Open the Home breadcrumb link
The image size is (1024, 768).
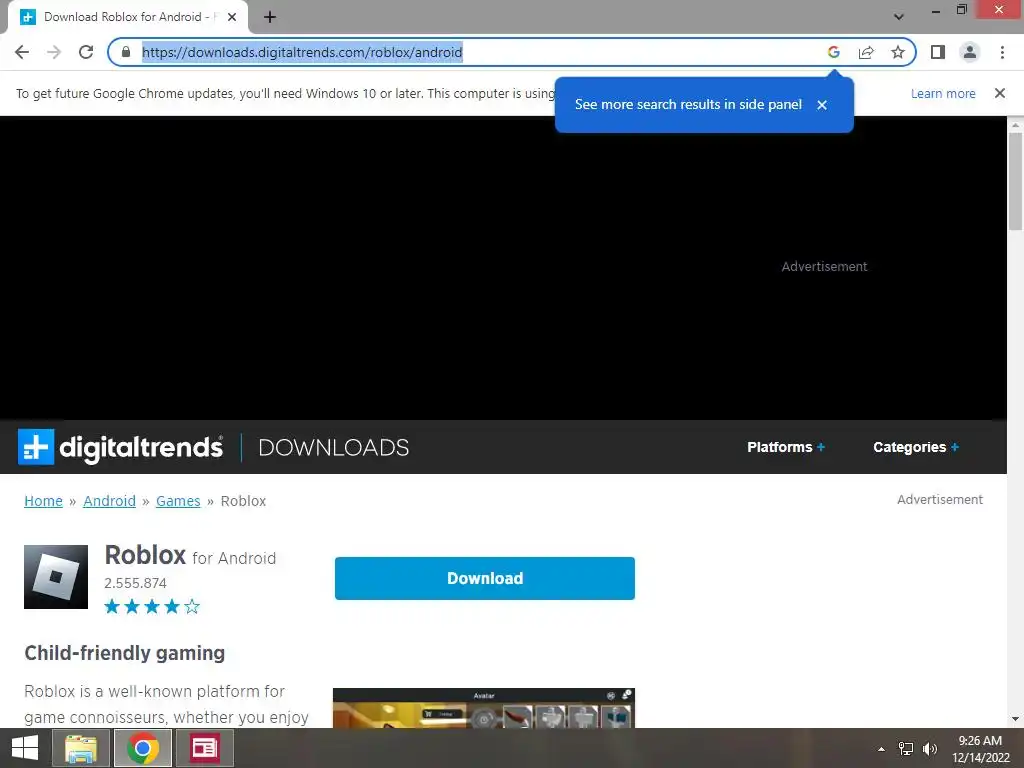click(43, 501)
